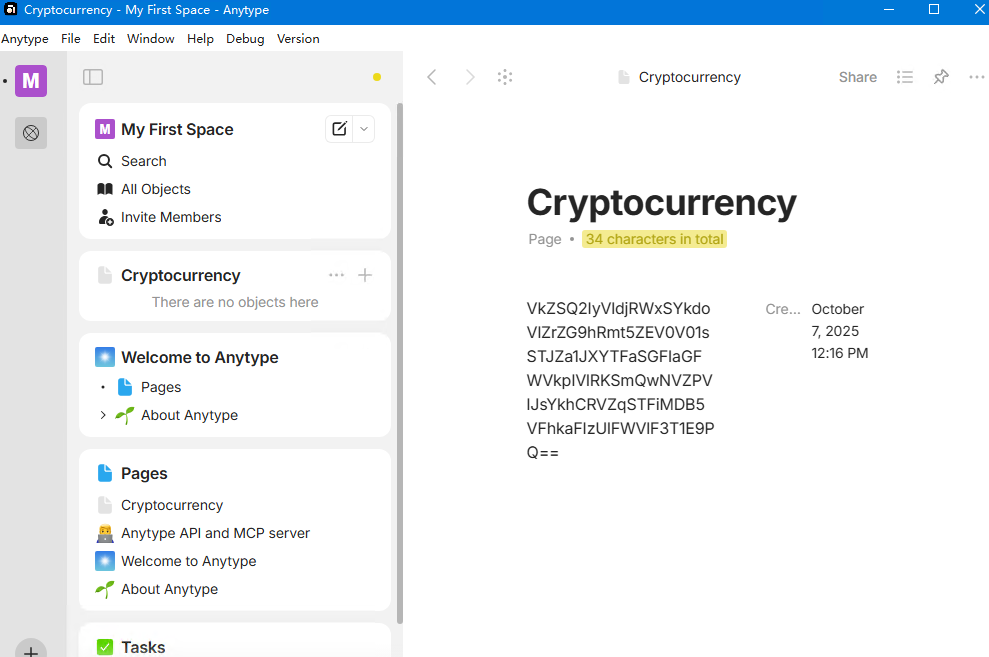Image resolution: width=989 pixels, height=657 pixels.
Task: Click the encoded text block in the page
Action: tap(621, 380)
